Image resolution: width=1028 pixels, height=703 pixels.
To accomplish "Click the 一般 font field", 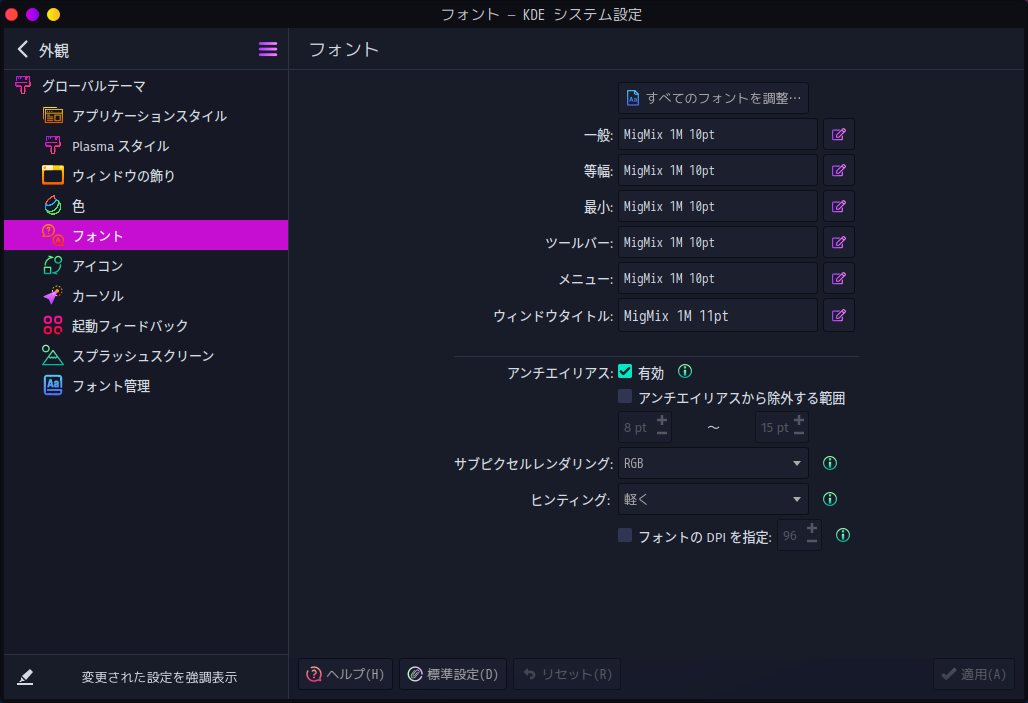I will coord(718,134).
